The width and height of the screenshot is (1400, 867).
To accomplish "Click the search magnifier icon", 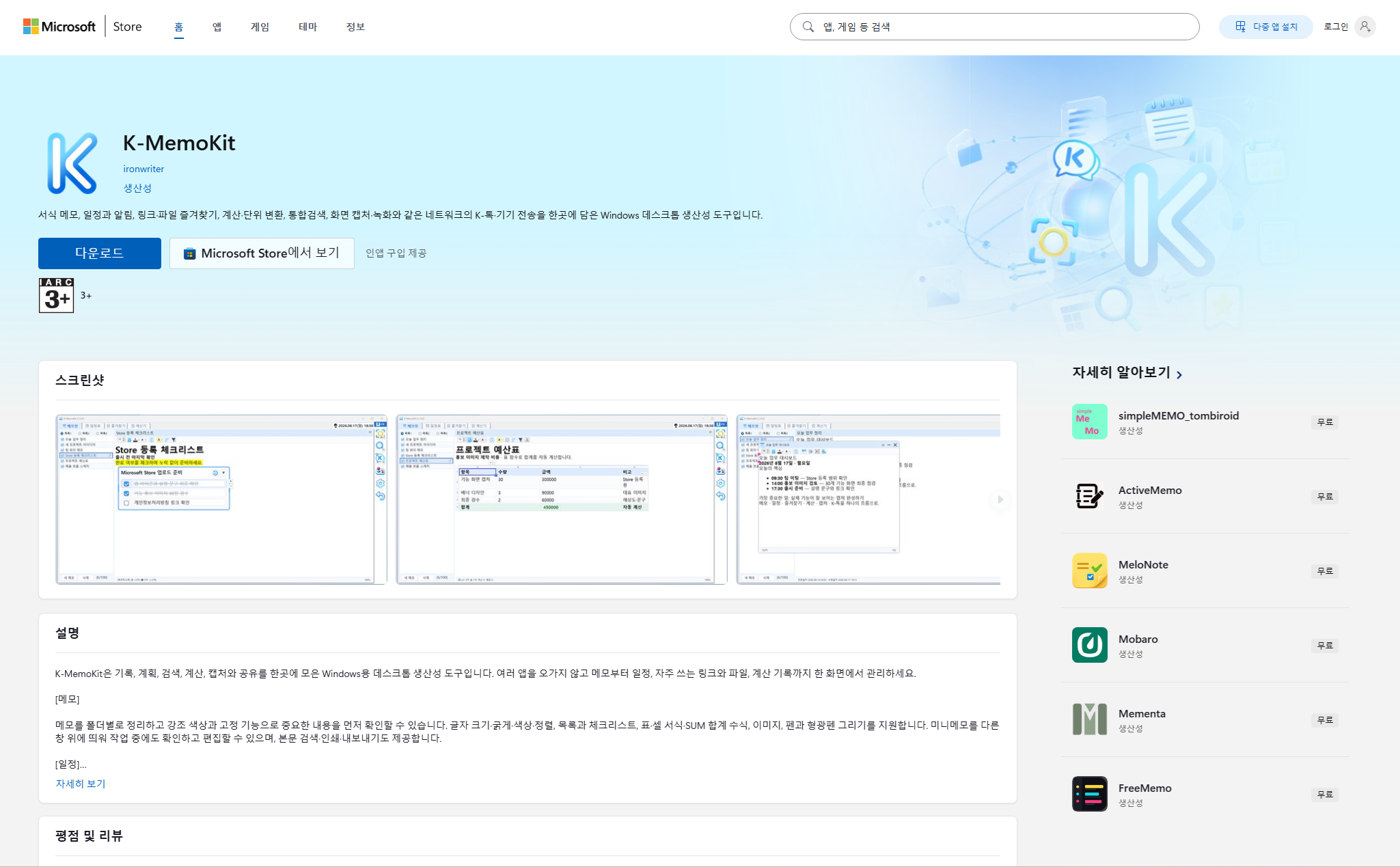I will point(808,27).
